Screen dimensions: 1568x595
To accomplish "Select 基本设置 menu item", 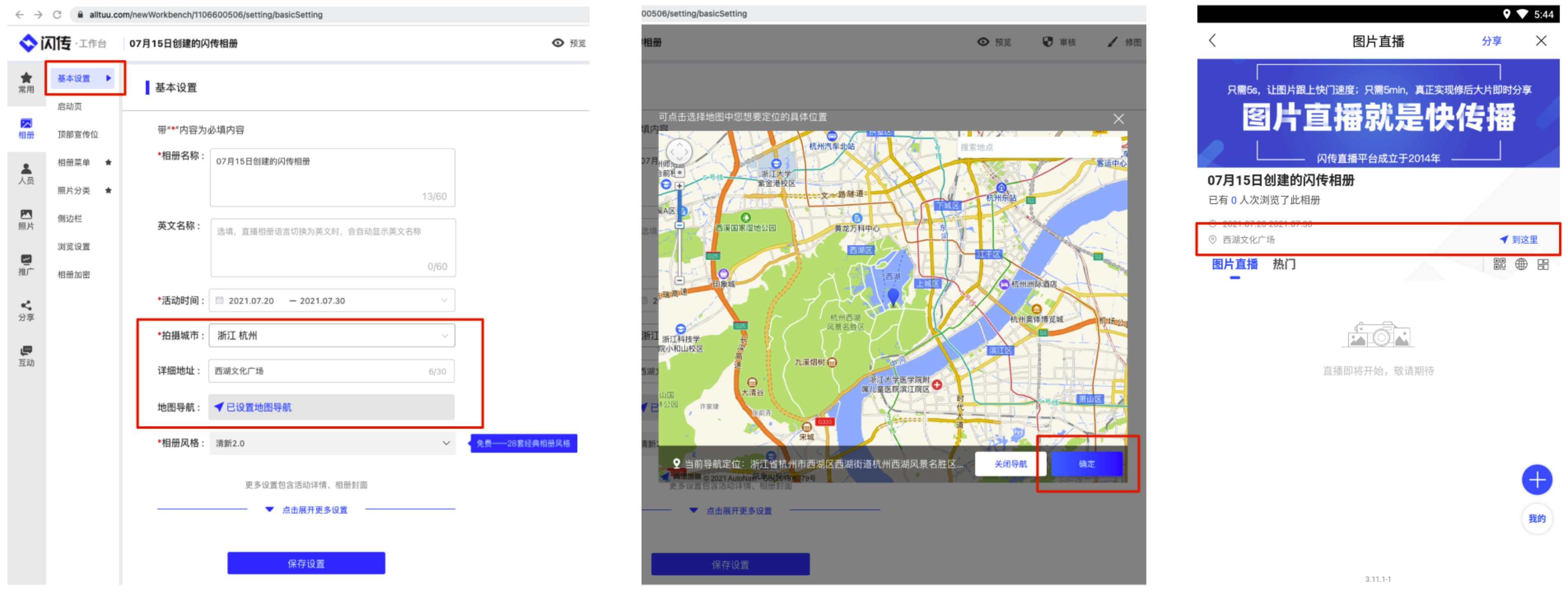I will [x=83, y=78].
